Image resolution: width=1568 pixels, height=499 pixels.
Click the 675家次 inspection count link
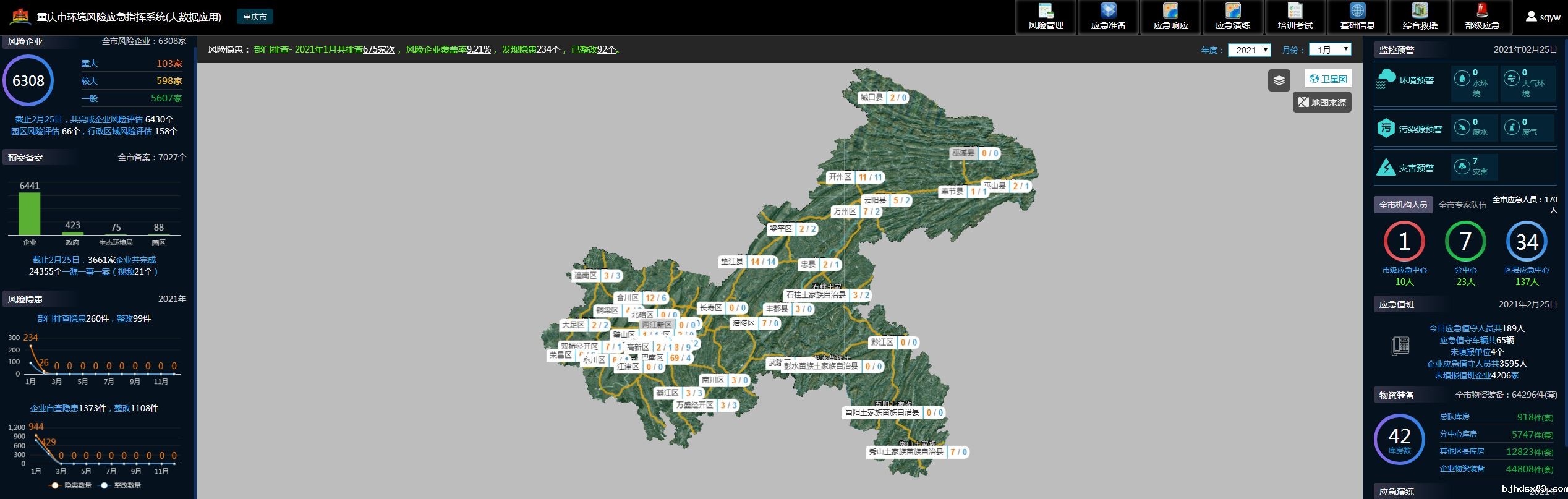tap(378, 49)
